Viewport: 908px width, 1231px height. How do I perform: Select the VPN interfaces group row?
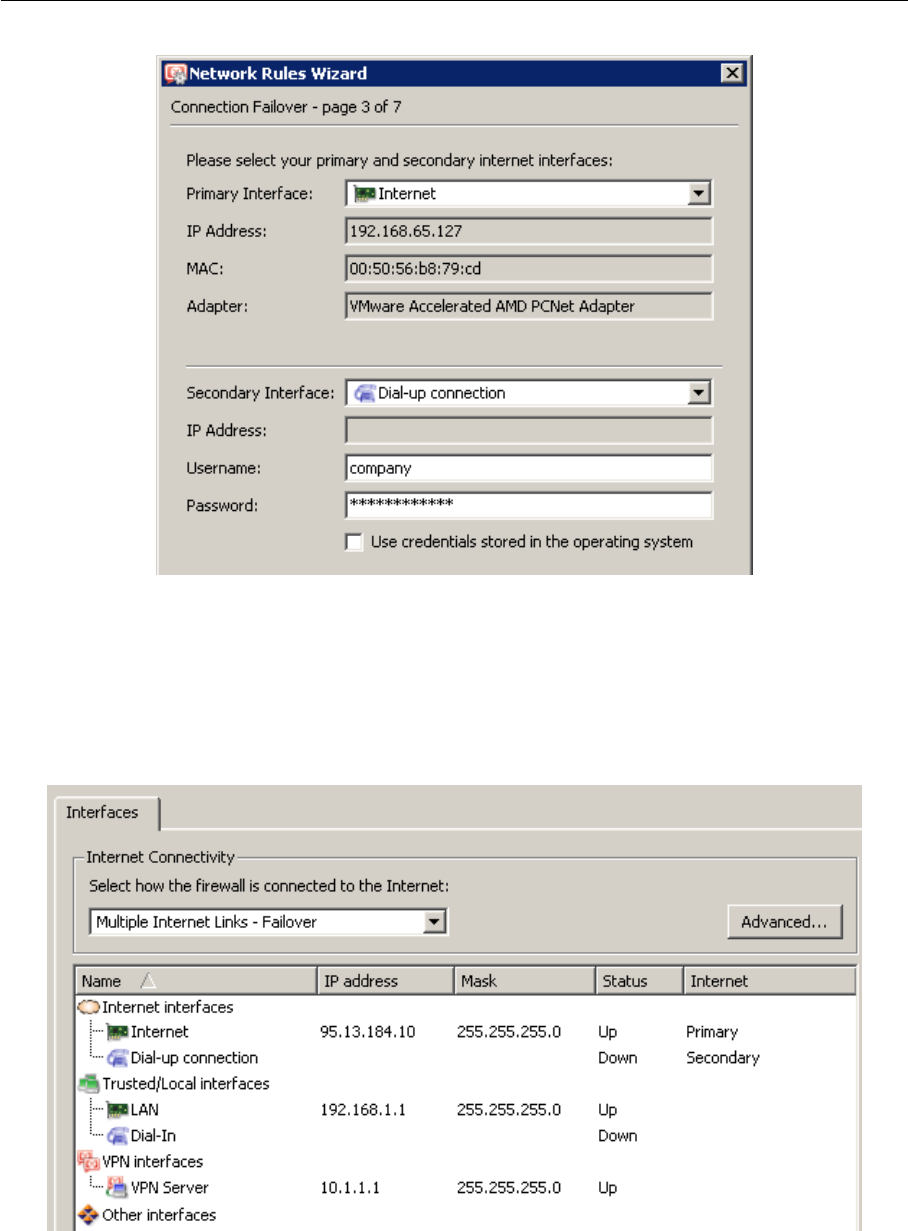tap(465, 1162)
